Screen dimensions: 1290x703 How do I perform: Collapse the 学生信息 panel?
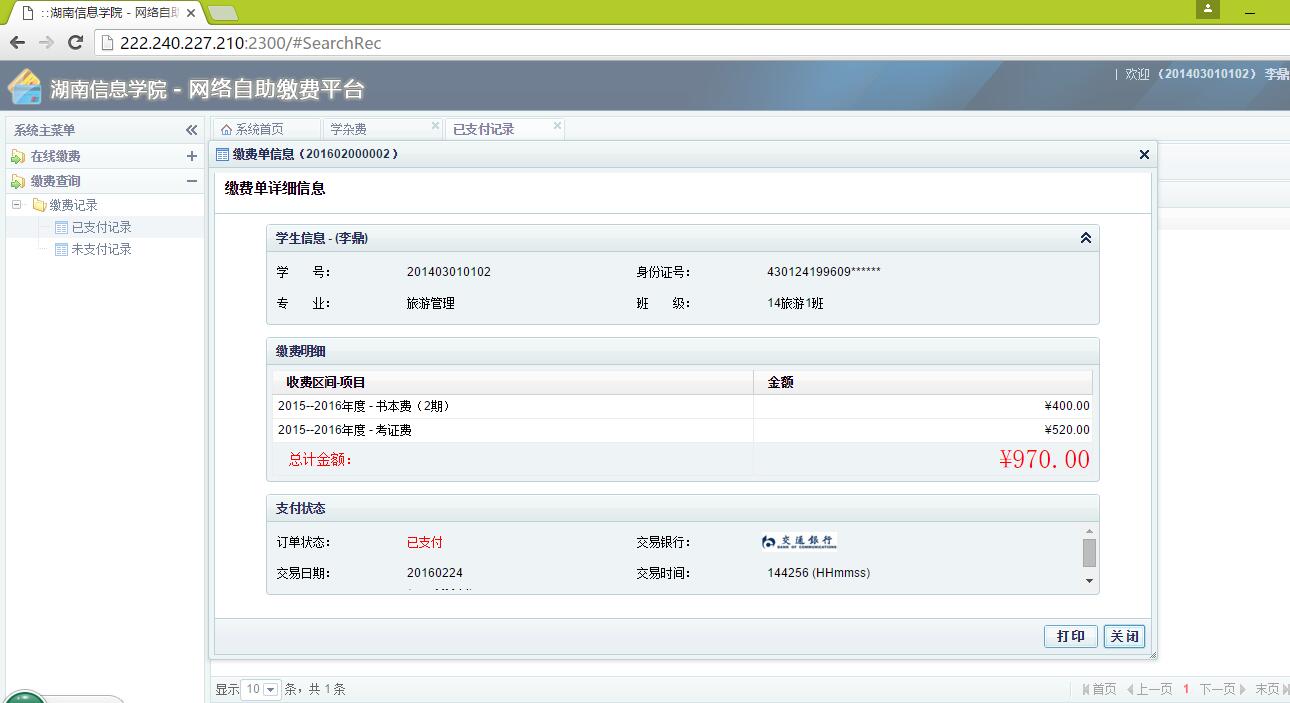click(1085, 238)
